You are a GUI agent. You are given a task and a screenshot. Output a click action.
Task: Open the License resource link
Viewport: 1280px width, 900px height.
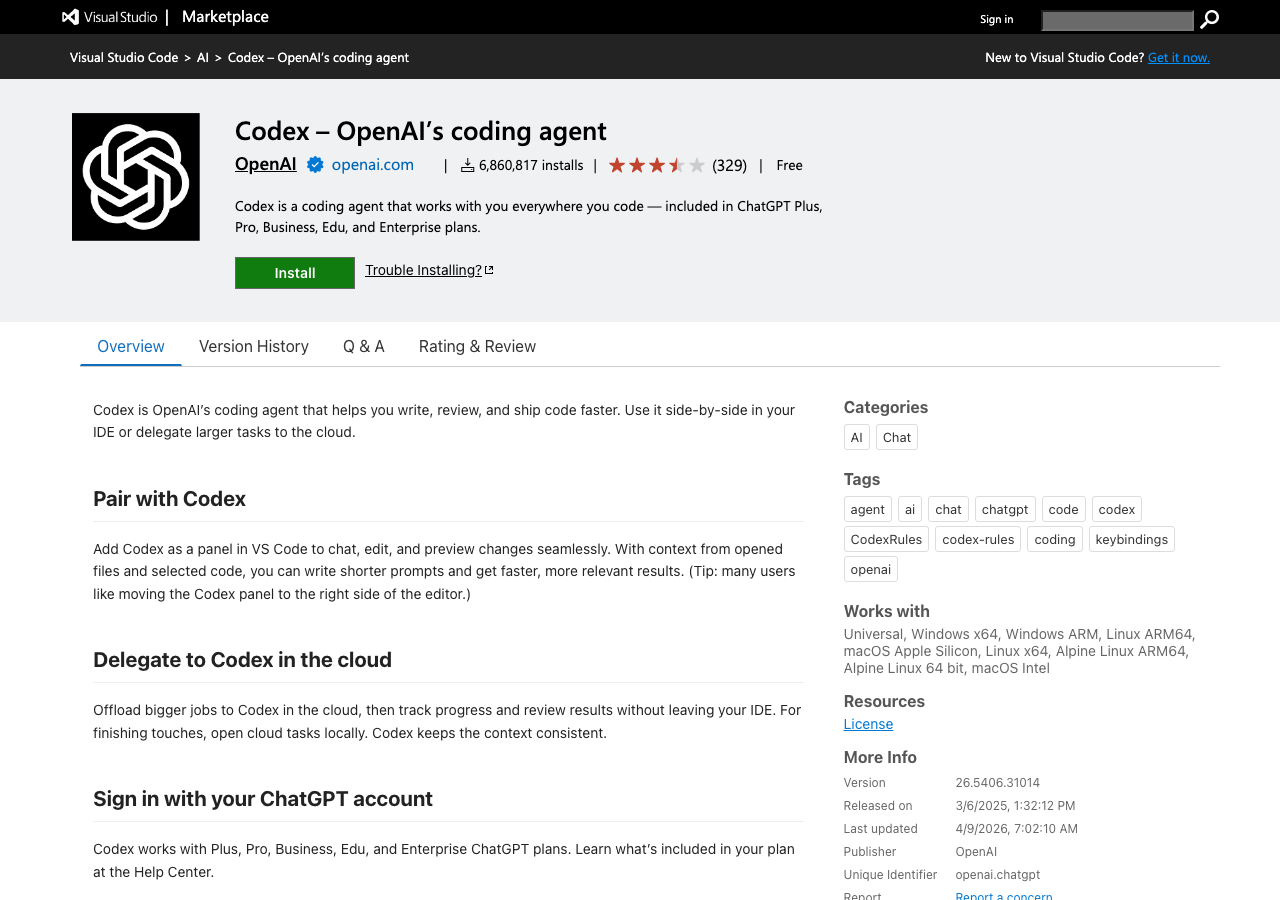868,724
